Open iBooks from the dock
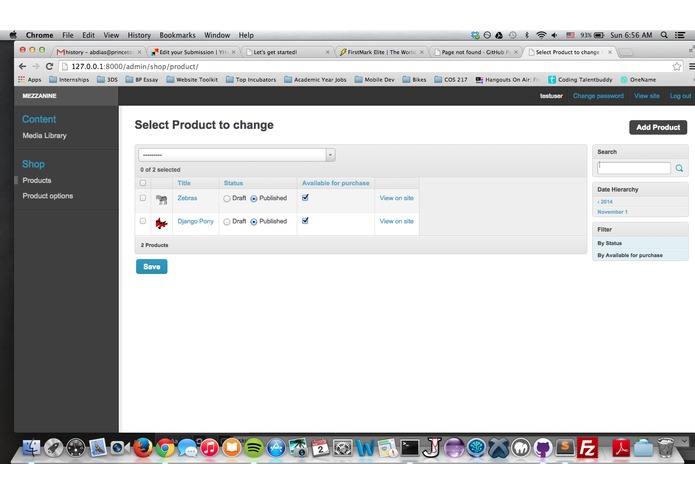The height and width of the screenshot is (494, 695). pyautogui.click(x=232, y=448)
